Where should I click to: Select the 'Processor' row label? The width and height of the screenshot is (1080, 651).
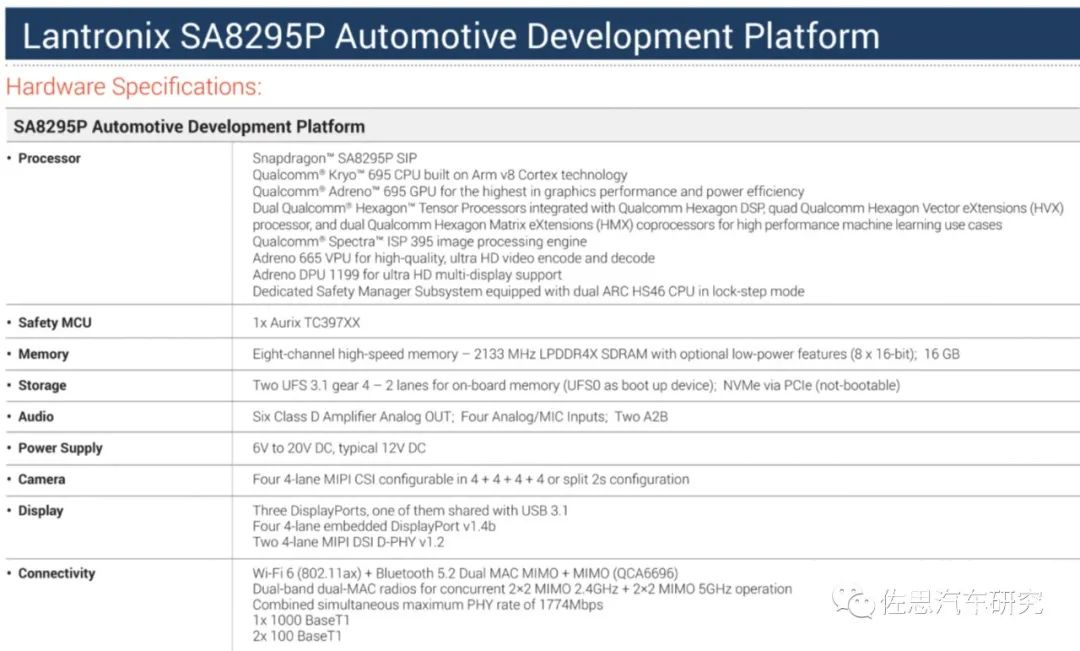tap(49, 158)
